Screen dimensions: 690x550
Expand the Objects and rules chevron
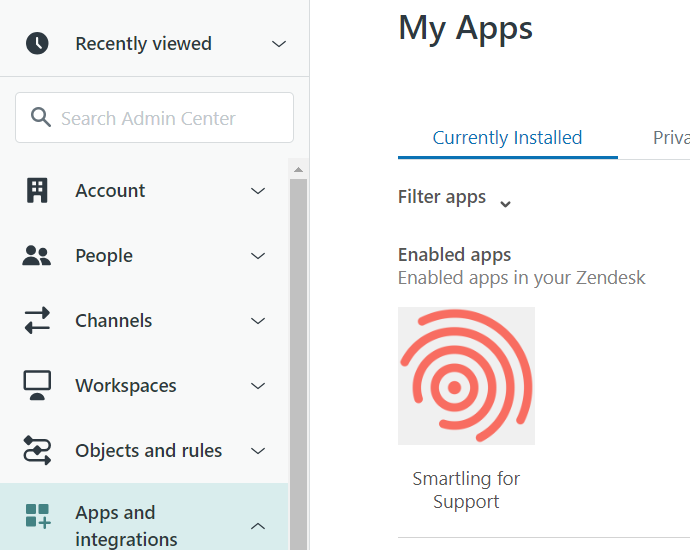coord(258,451)
